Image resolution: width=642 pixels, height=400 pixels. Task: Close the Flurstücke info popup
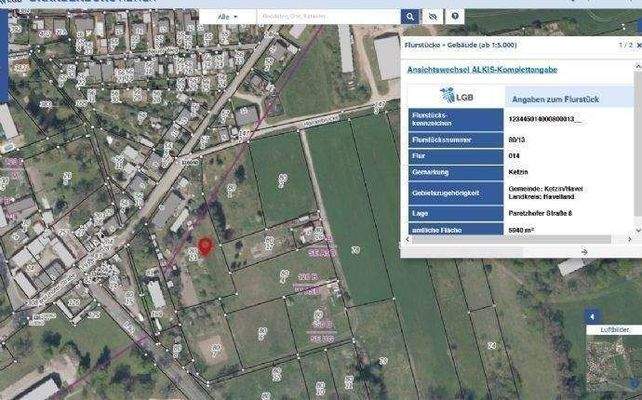tap(636, 45)
